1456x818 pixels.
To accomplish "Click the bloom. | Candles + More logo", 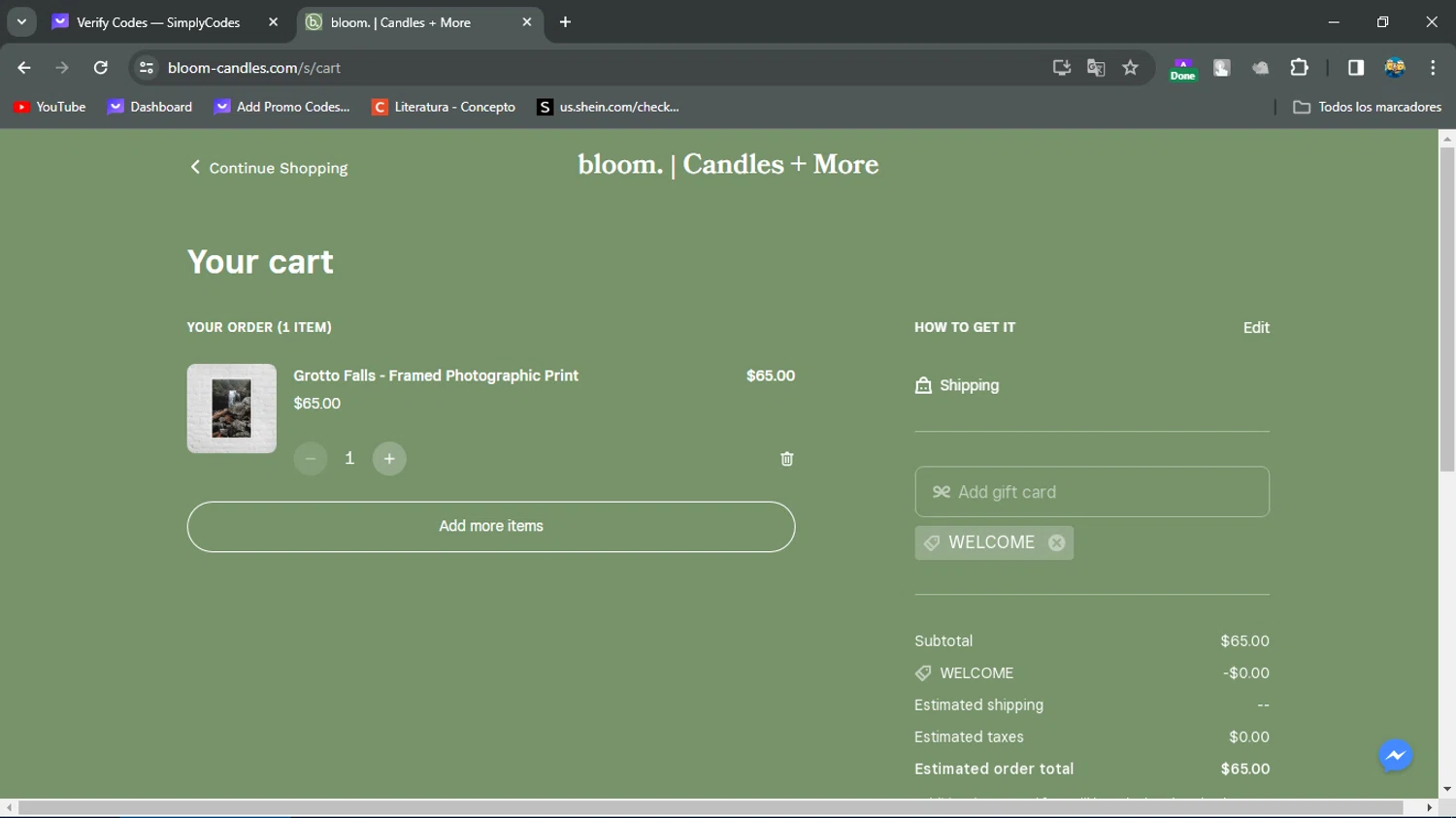I will (728, 165).
